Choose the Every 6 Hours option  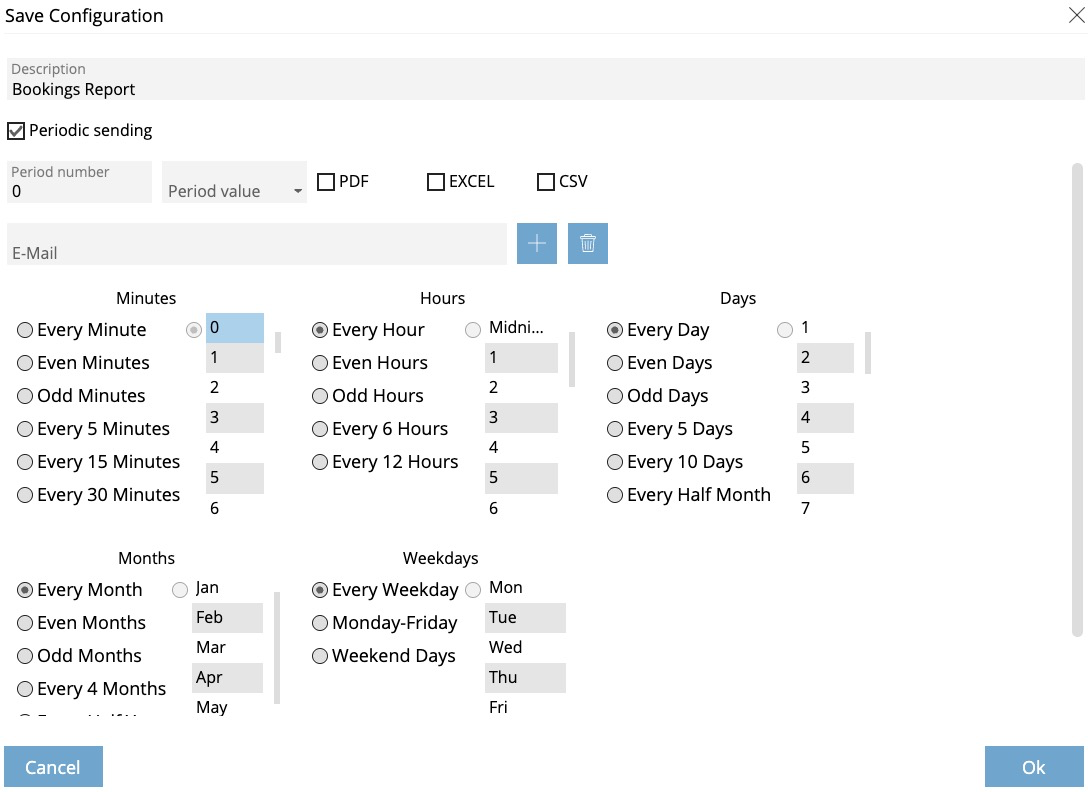pos(320,429)
